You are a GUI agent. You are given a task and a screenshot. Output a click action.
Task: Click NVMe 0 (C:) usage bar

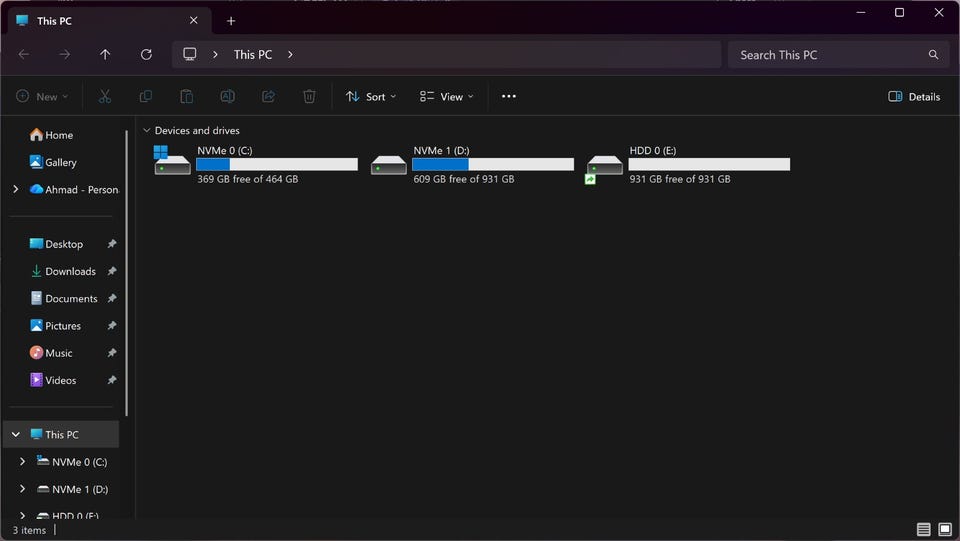(x=277, y=164)
